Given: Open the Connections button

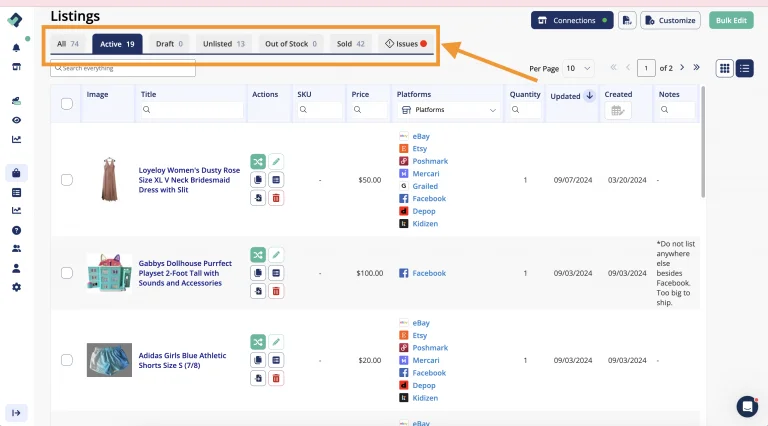Looking at the screenshot, I should pos(572,20).
